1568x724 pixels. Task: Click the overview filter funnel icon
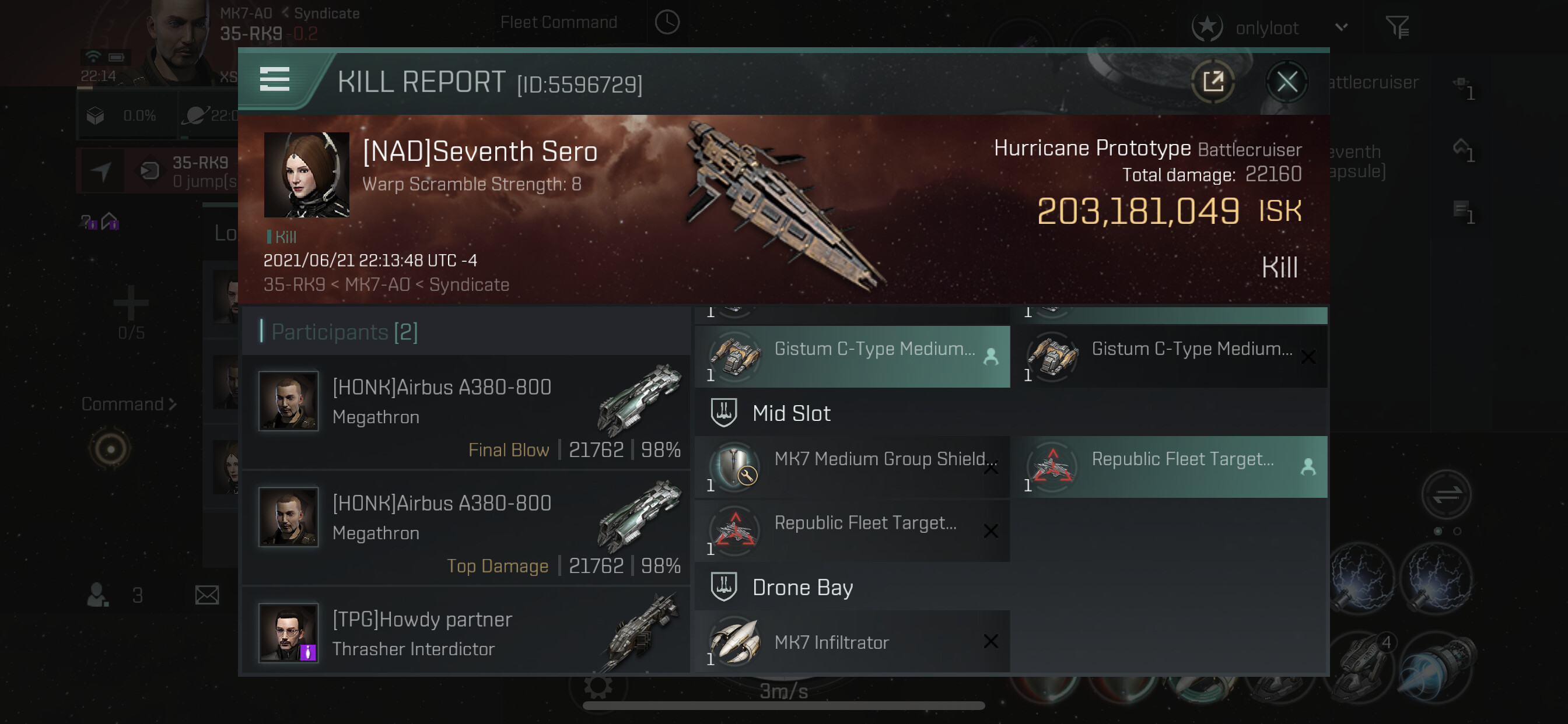(1397, 27)
